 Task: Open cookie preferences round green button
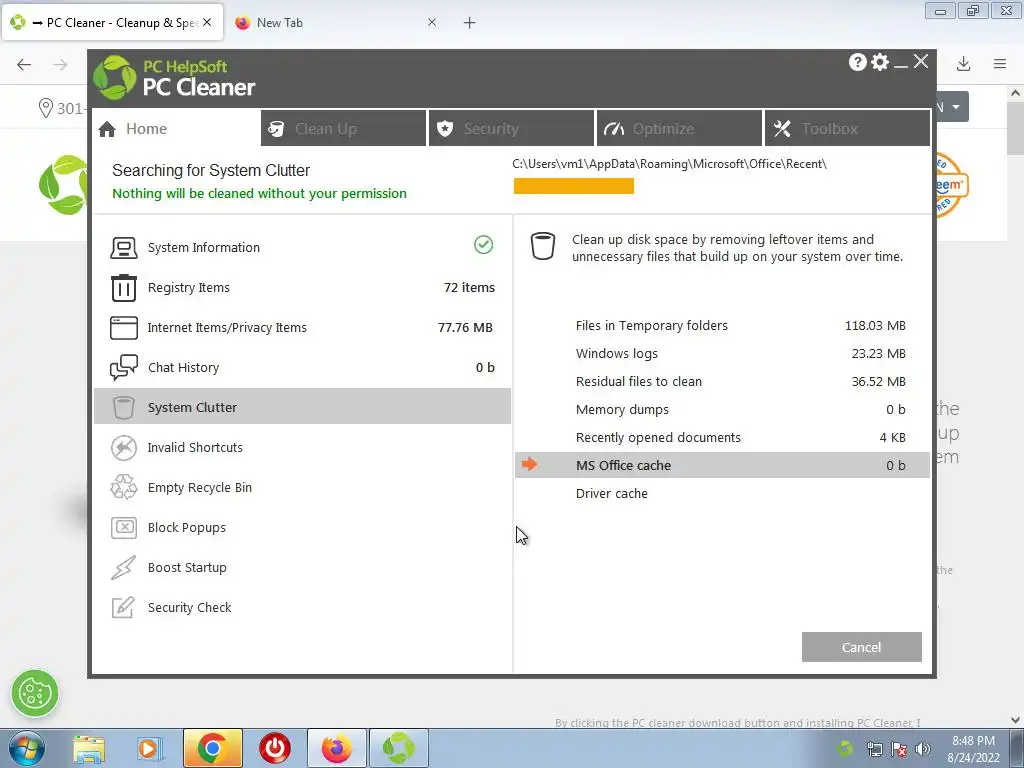coord(35,694)
